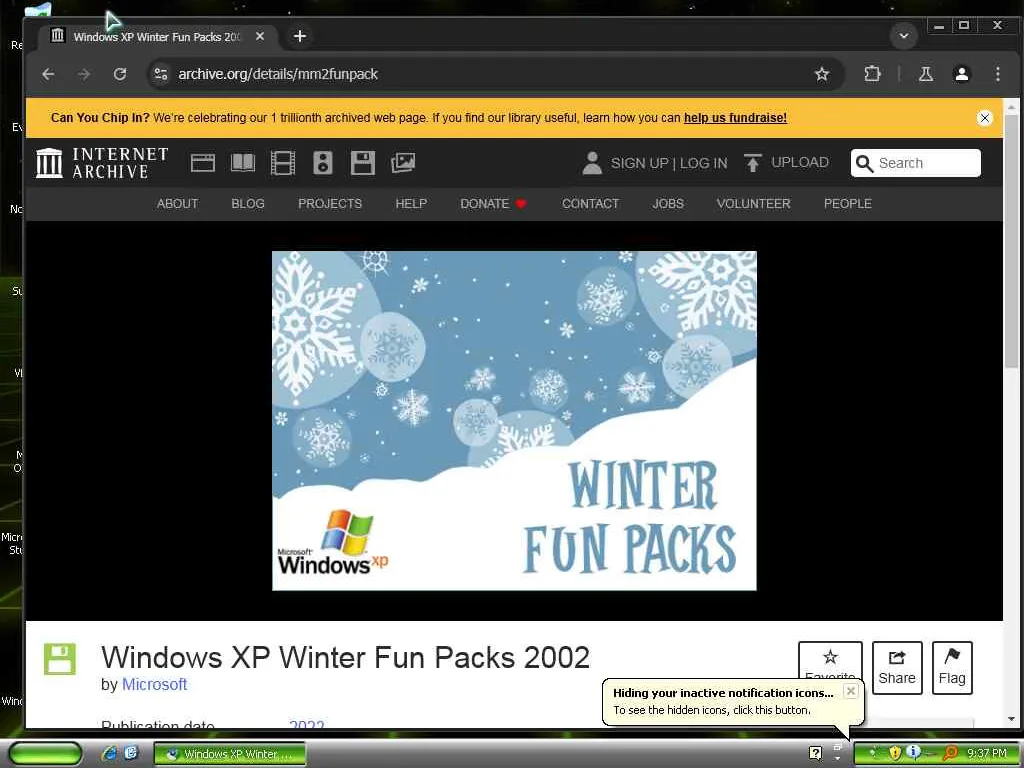This screenshot has height=768, width=1024.
Task: Click the Winter Fun Packs cover image
Action: [x=514, y=421]
